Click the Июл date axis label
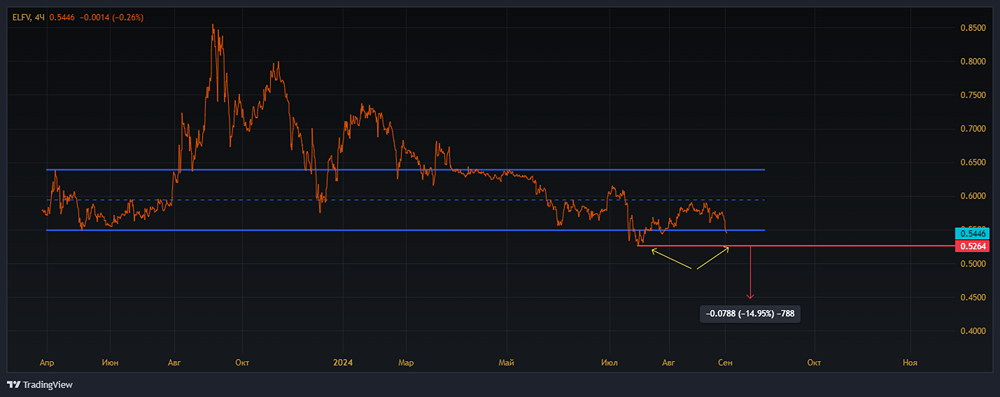The width and height of the screenshot is (1000, 397). point(610,363)
